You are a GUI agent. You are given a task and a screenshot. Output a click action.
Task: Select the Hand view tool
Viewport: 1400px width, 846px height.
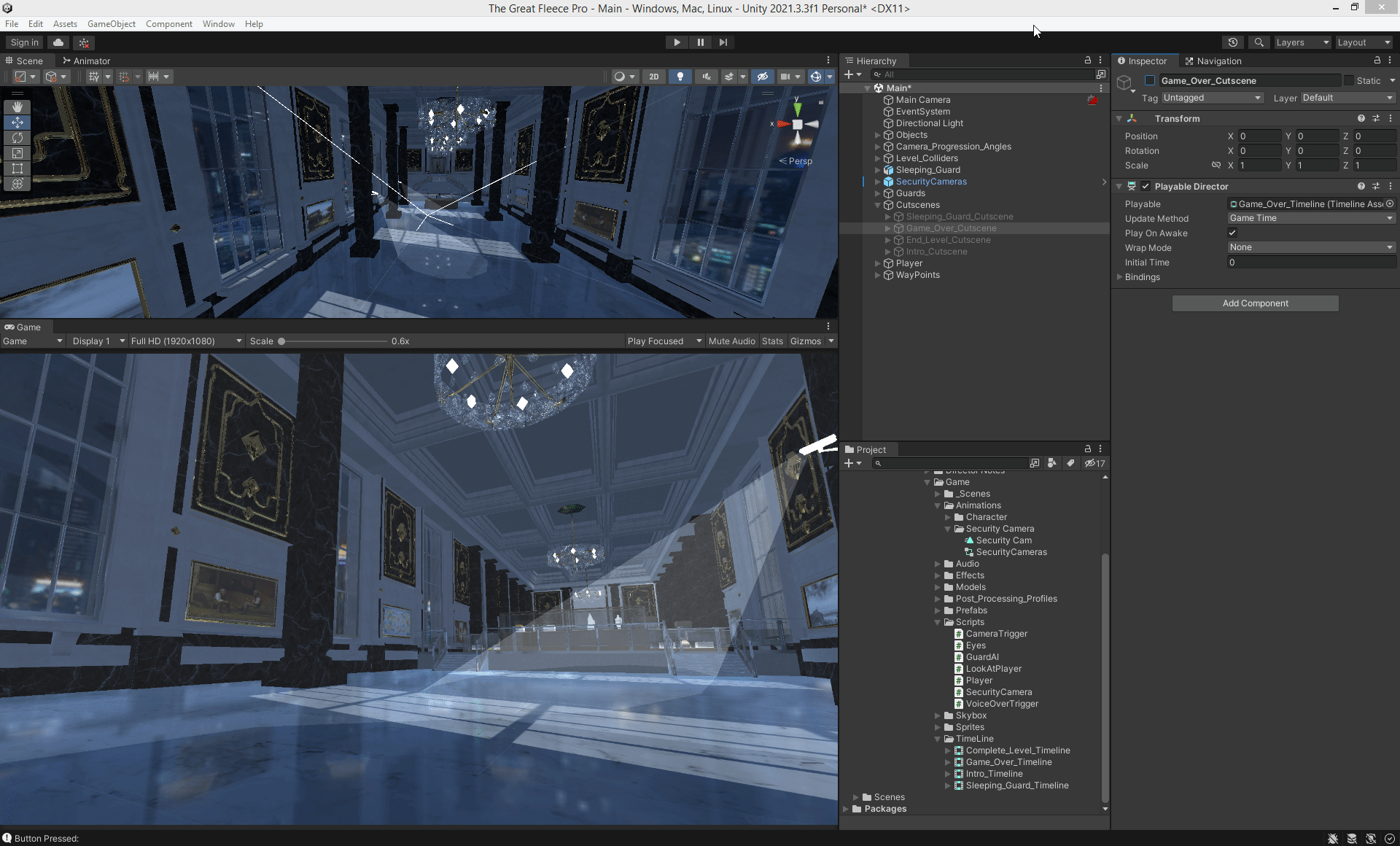click(17, 107)
